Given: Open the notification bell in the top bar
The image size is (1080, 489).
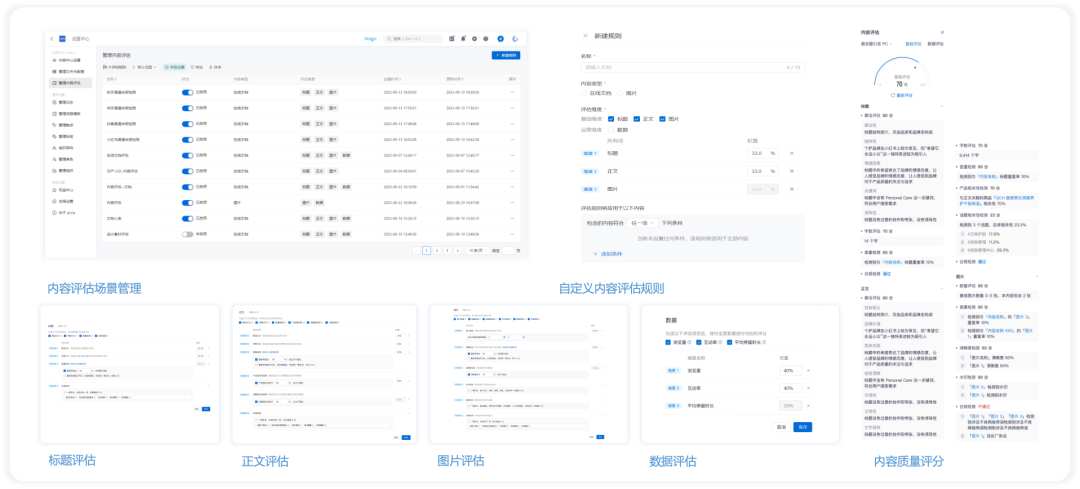Looking at the screenshot, I should pyautogui.click(x=463, y=39).
